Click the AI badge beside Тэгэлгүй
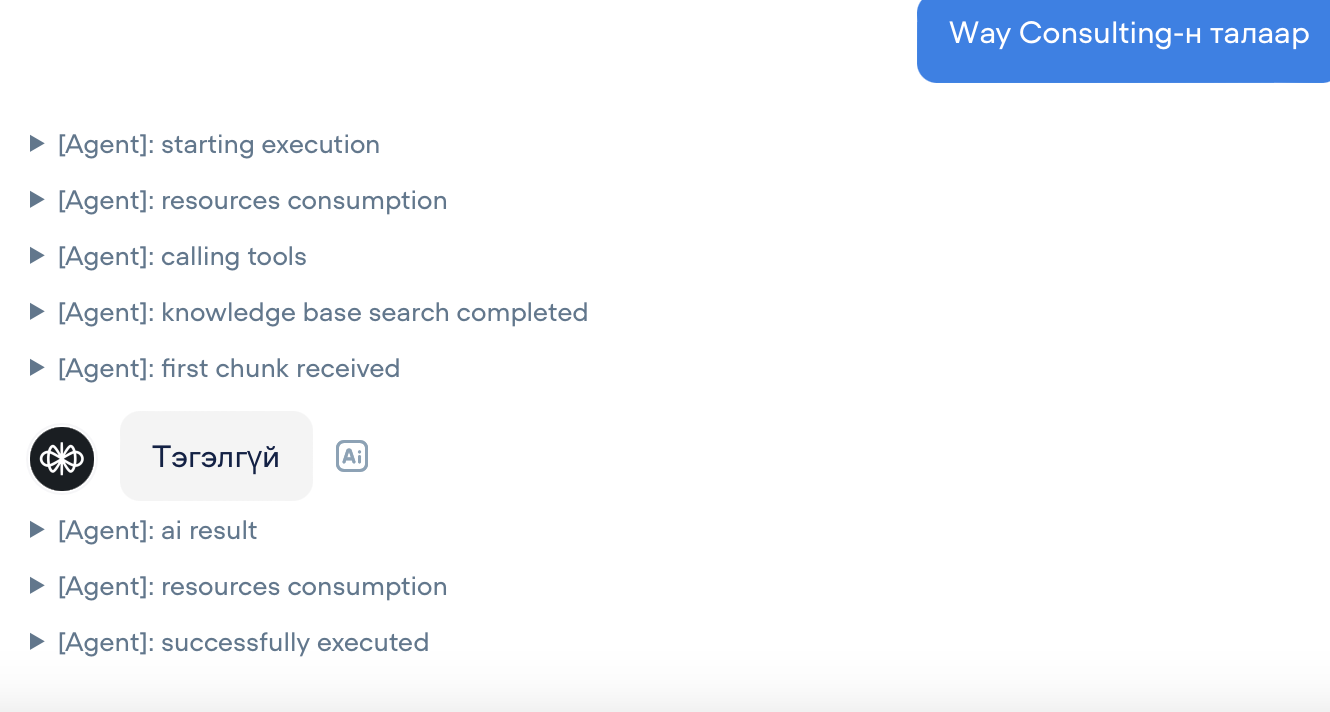 click(352, 456)
